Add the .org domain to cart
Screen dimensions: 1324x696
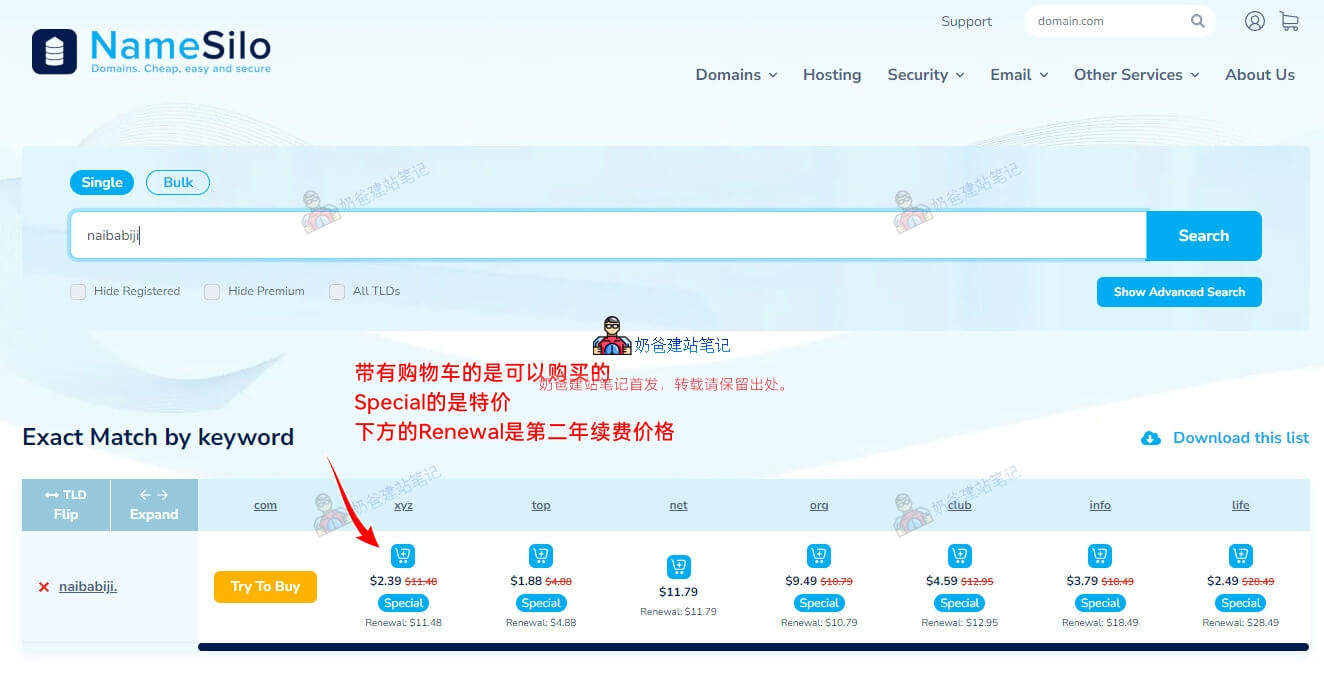pyautogui.click(x=818, y=556)
